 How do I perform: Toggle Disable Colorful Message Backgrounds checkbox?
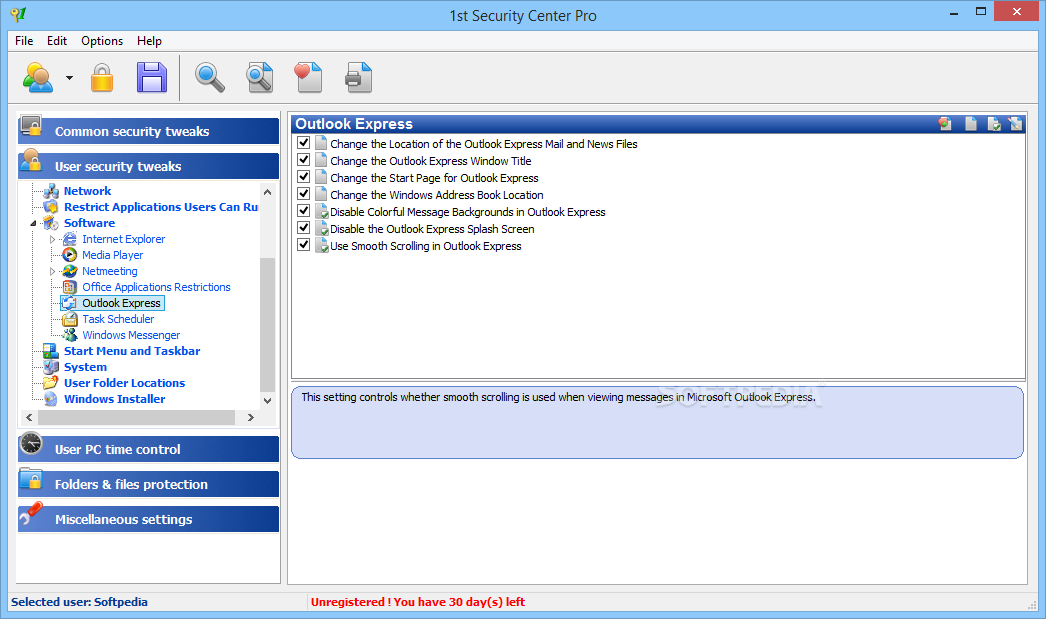[x=304, y=211]
